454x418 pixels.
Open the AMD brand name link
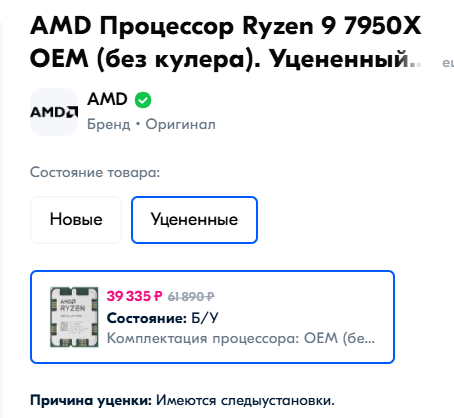tap(107, 99)
